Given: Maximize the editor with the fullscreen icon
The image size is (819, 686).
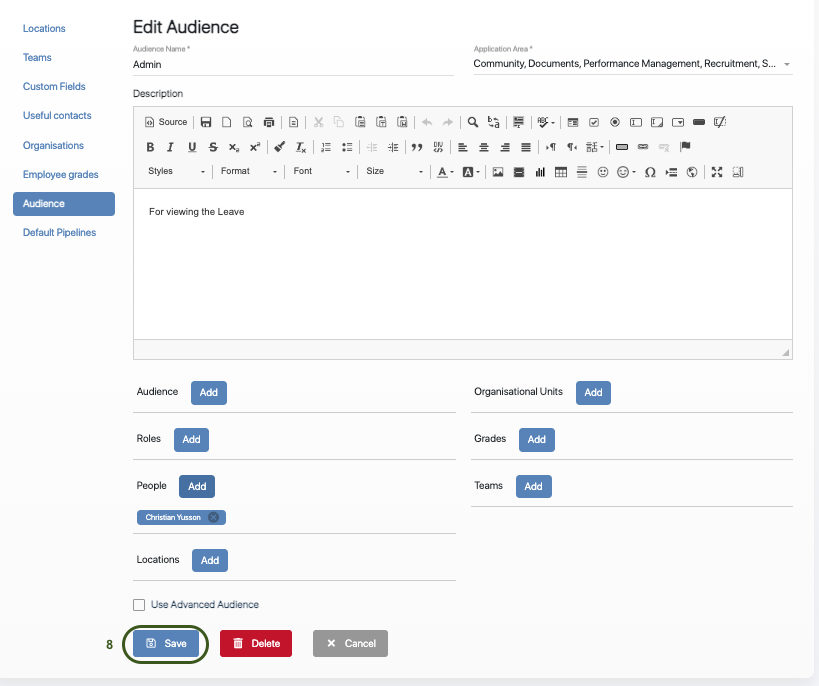Looking at the screenshot, I should pos(716,172).
